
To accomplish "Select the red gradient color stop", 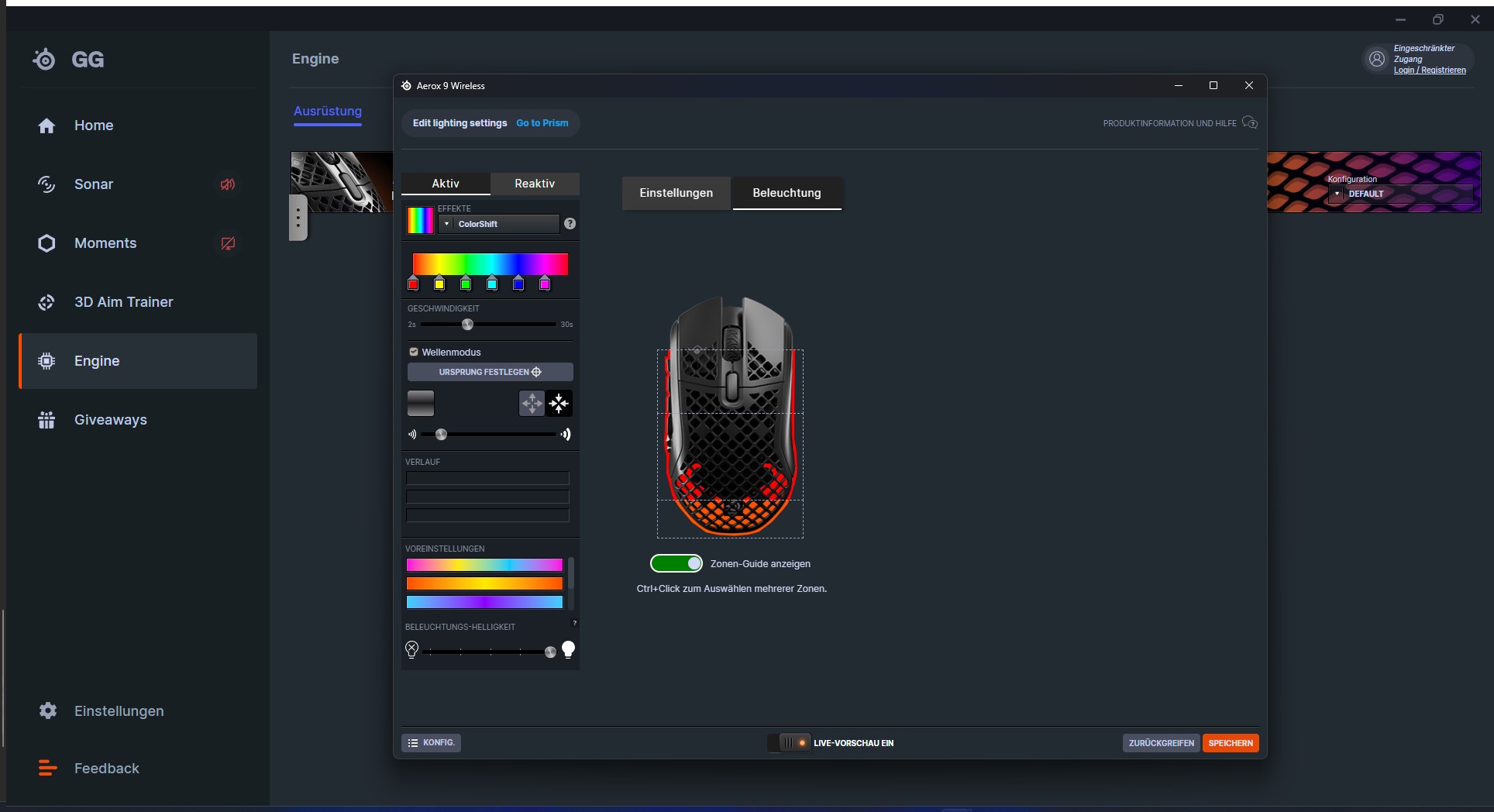I will [413, 284].
